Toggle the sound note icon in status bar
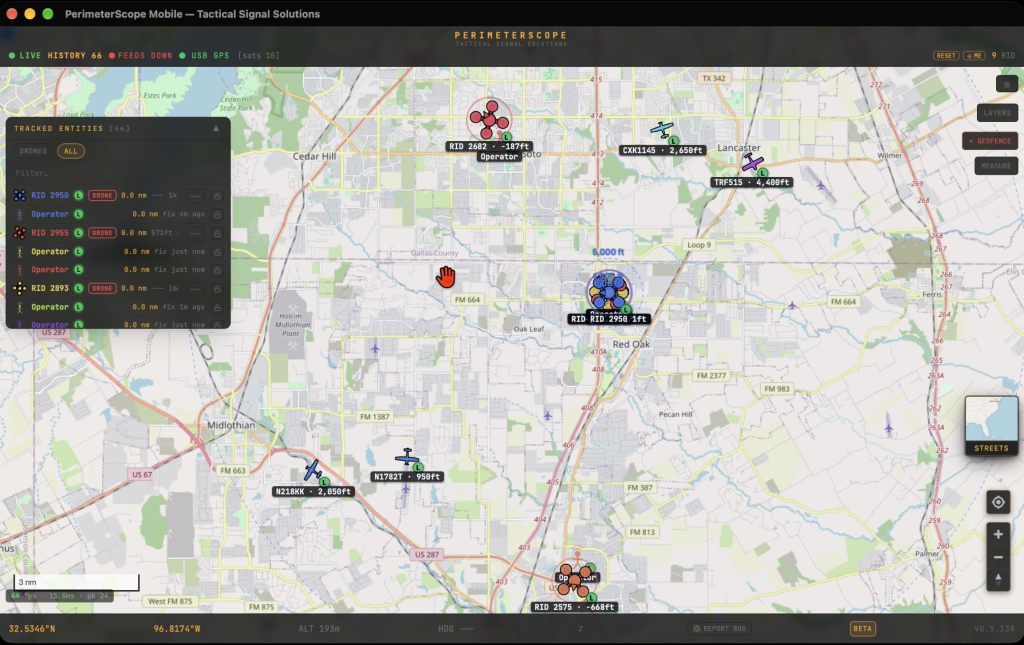Viewport: 1024px width, 645px height. click(581, 629)
